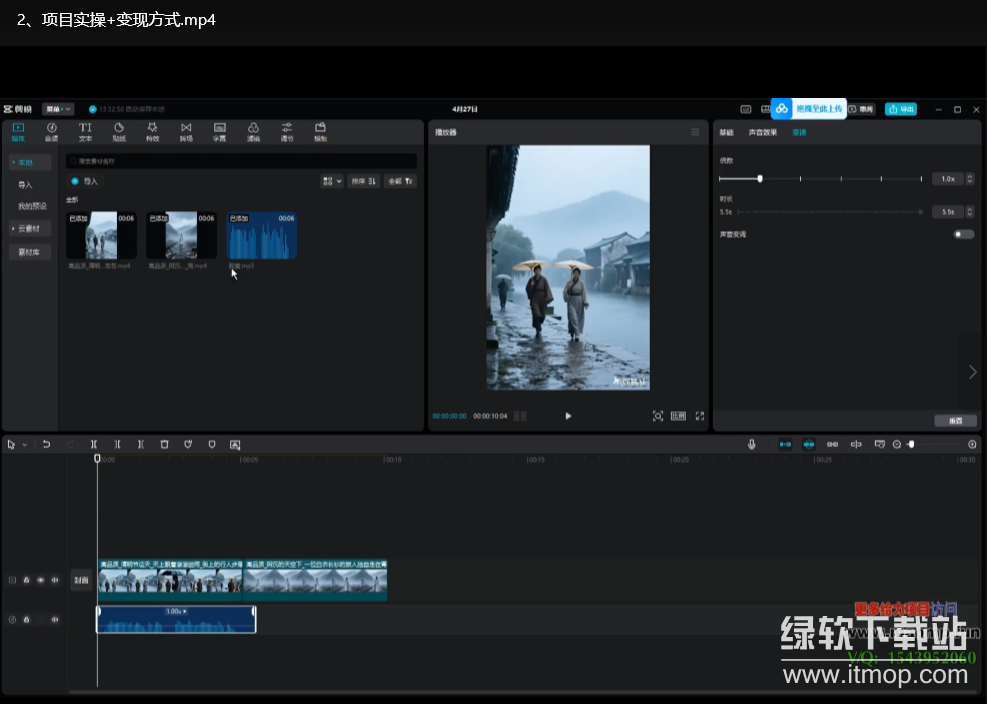The width and height of the screenshot is (987, 704).
Task: Click the image crop icon in timeline toolbar
Action: pyautogui.click(x=235, y=445)
